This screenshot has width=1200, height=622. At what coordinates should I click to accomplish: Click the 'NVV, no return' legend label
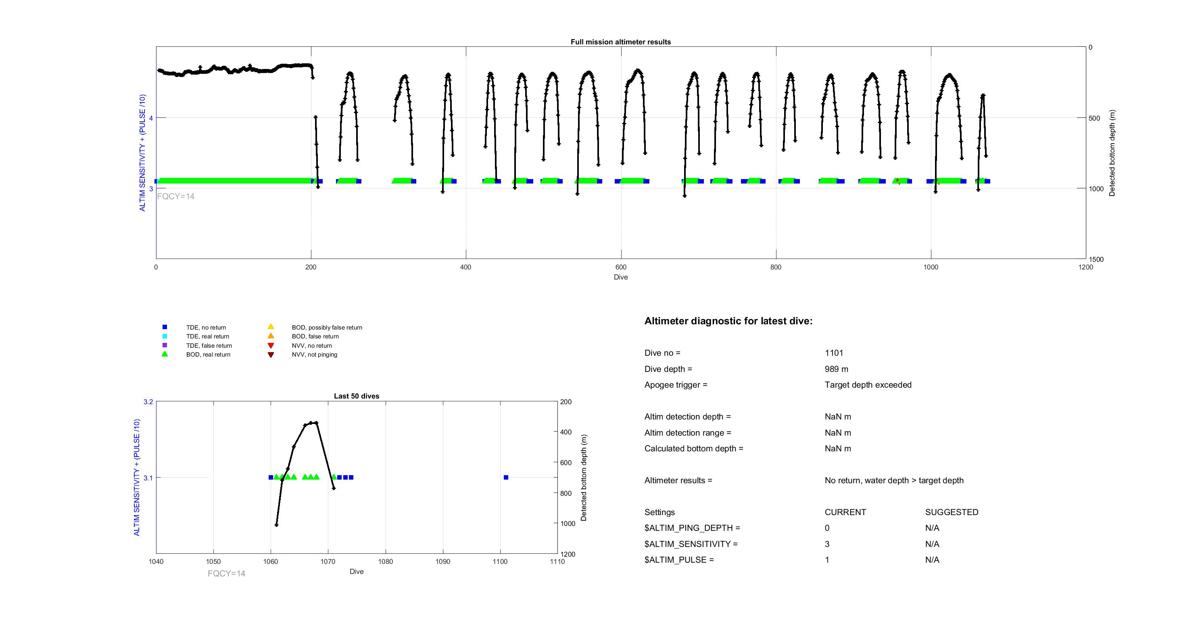[x=312, y=345]
